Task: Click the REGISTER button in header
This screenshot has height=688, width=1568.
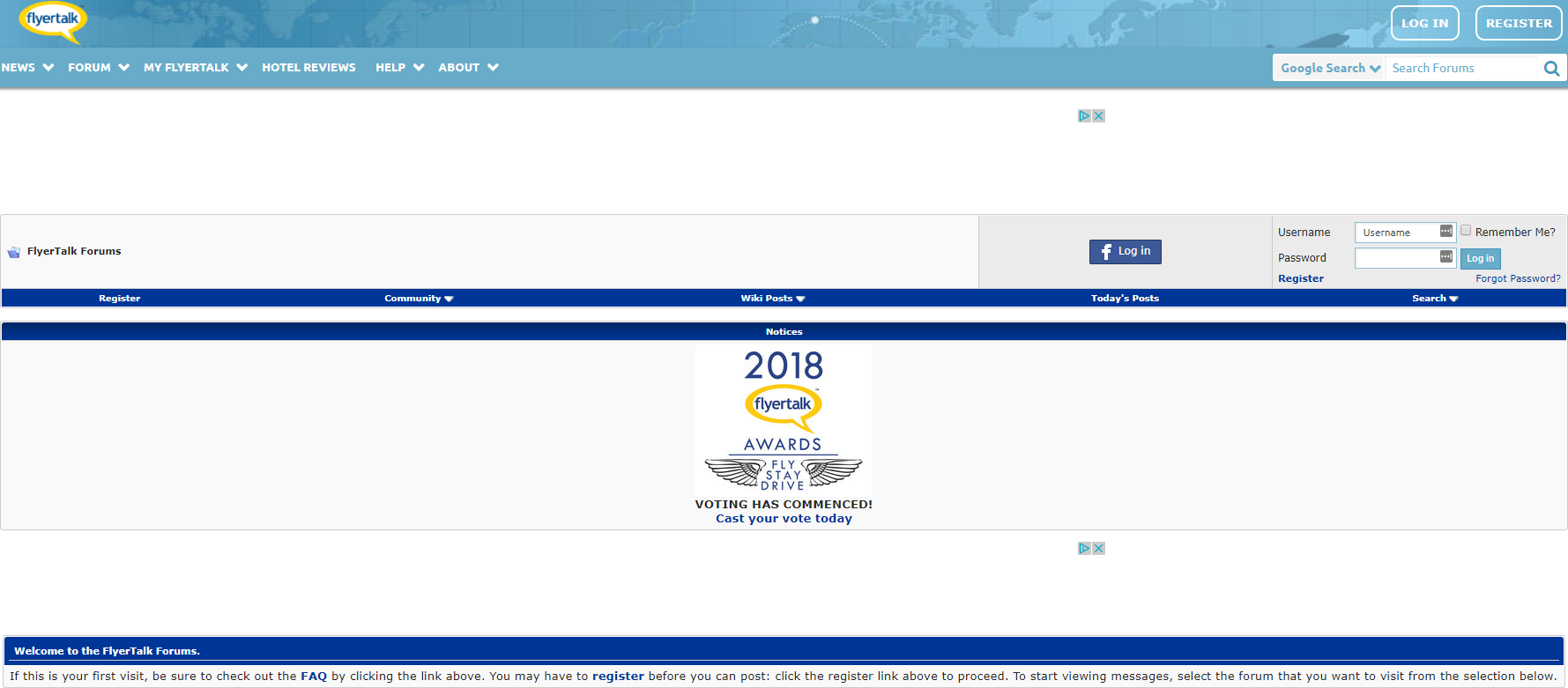Action: point(1519,23)
